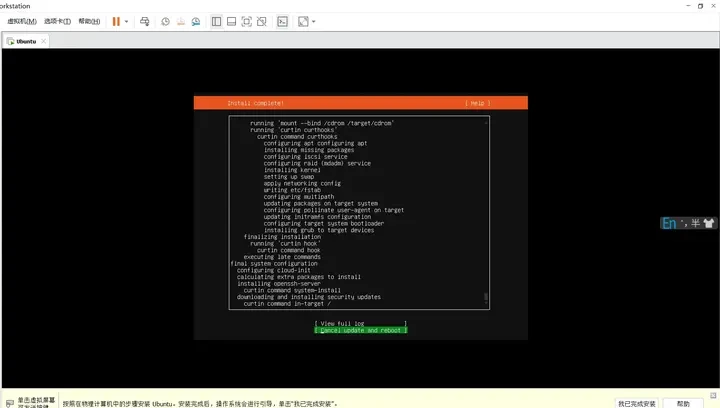Viewport: 720px width, 408px height.
Task: Click the En input language indicator
Action: coord(669,224)
